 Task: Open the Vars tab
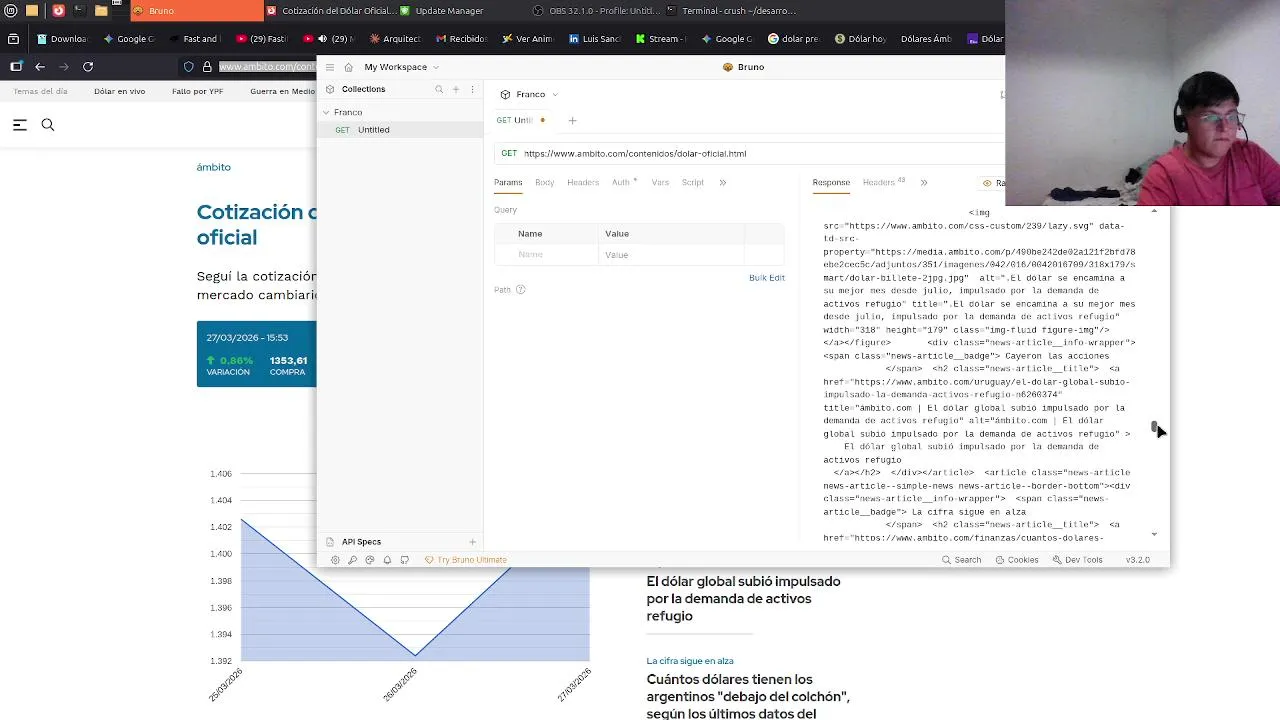[x=660, y=182]
